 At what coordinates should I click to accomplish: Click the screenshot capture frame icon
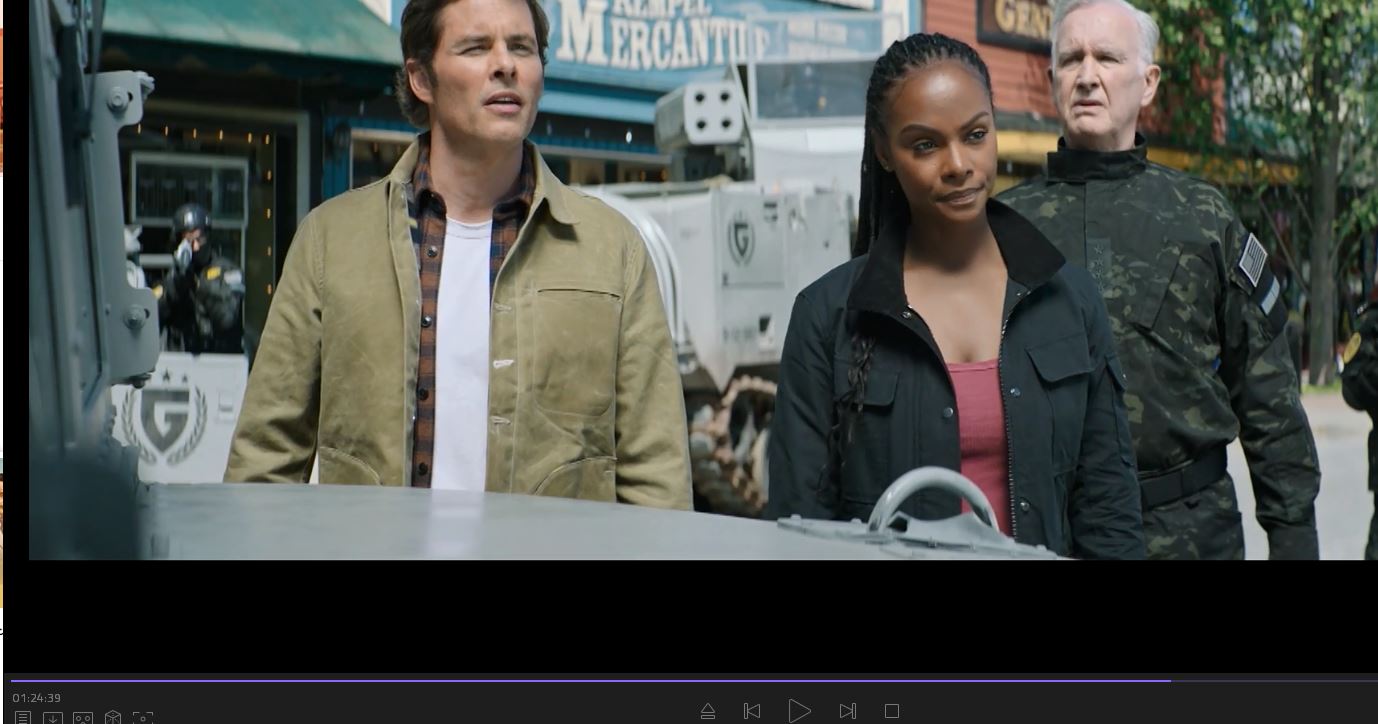[x=143, y=718]
